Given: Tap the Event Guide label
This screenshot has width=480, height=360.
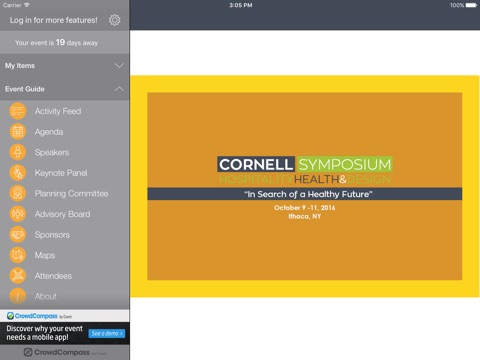Looking at the screenshot, I should click(25, 89).
